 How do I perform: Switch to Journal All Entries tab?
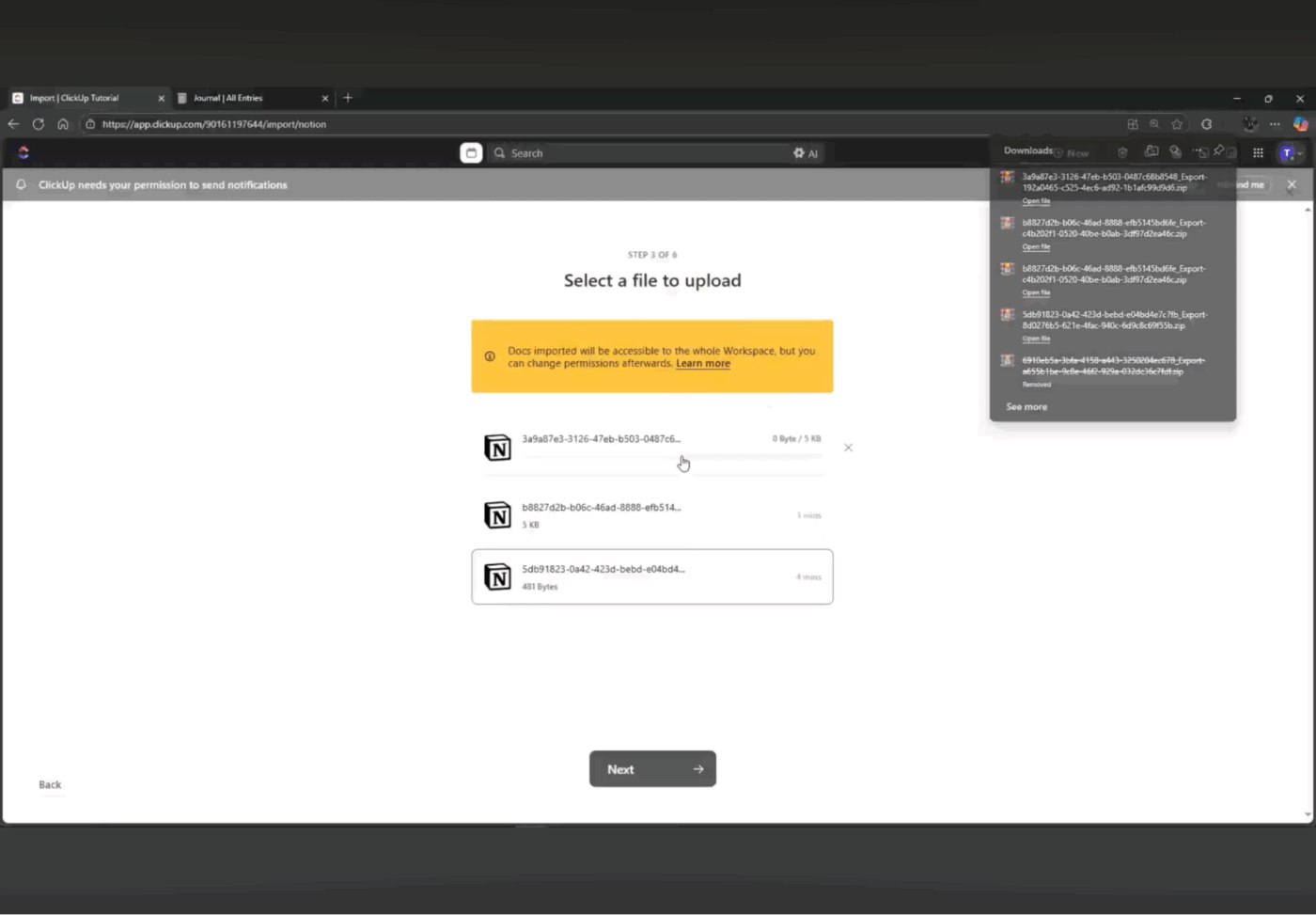coord(254,98)
